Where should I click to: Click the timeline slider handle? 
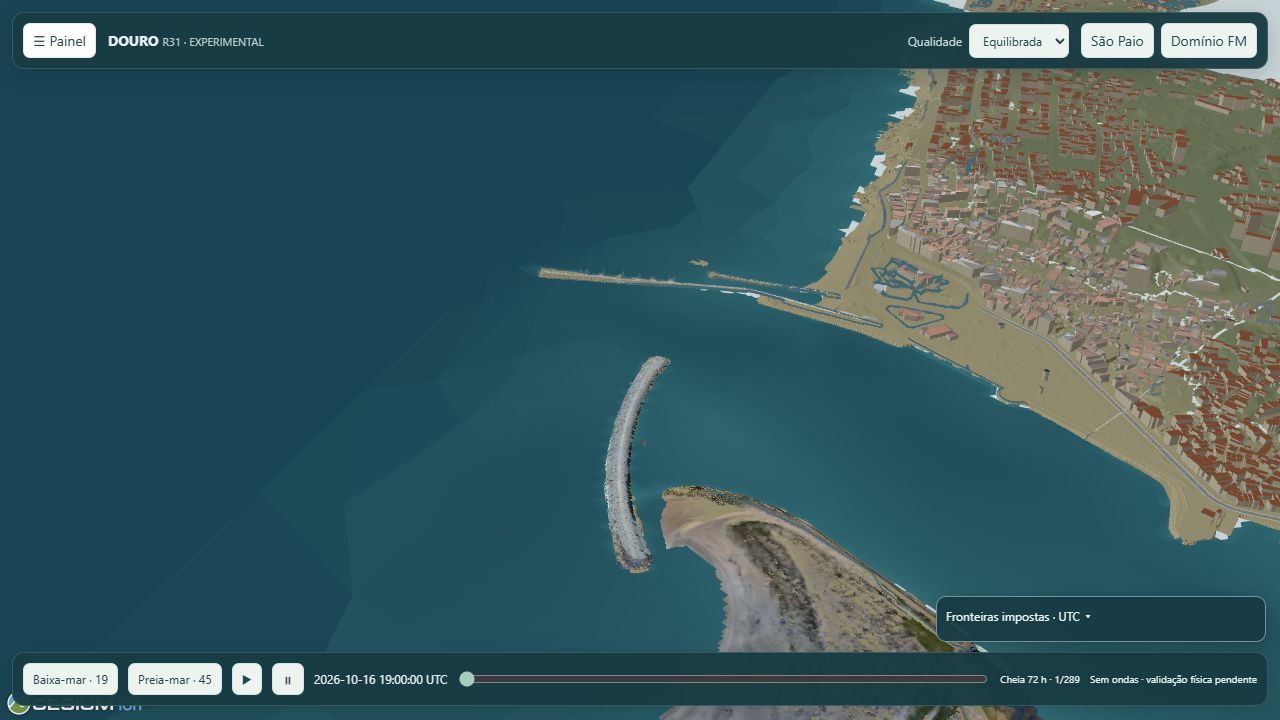pyautogui.click(x=467, y=679)
